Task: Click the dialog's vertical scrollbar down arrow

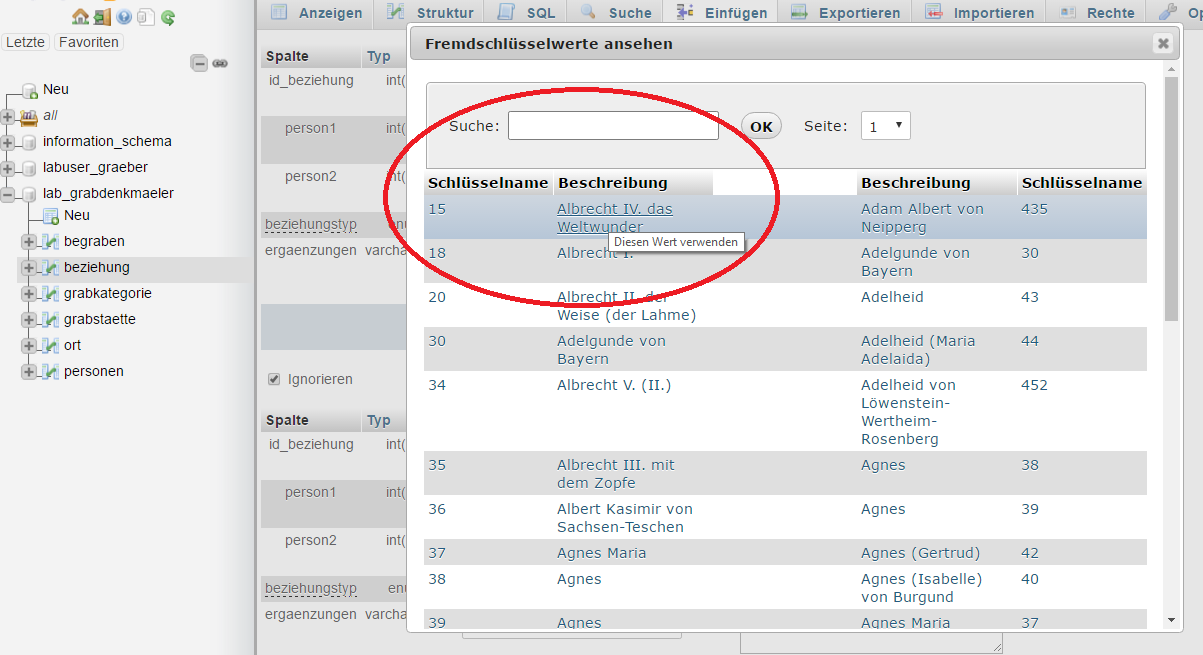Action: click(1172, 620)
